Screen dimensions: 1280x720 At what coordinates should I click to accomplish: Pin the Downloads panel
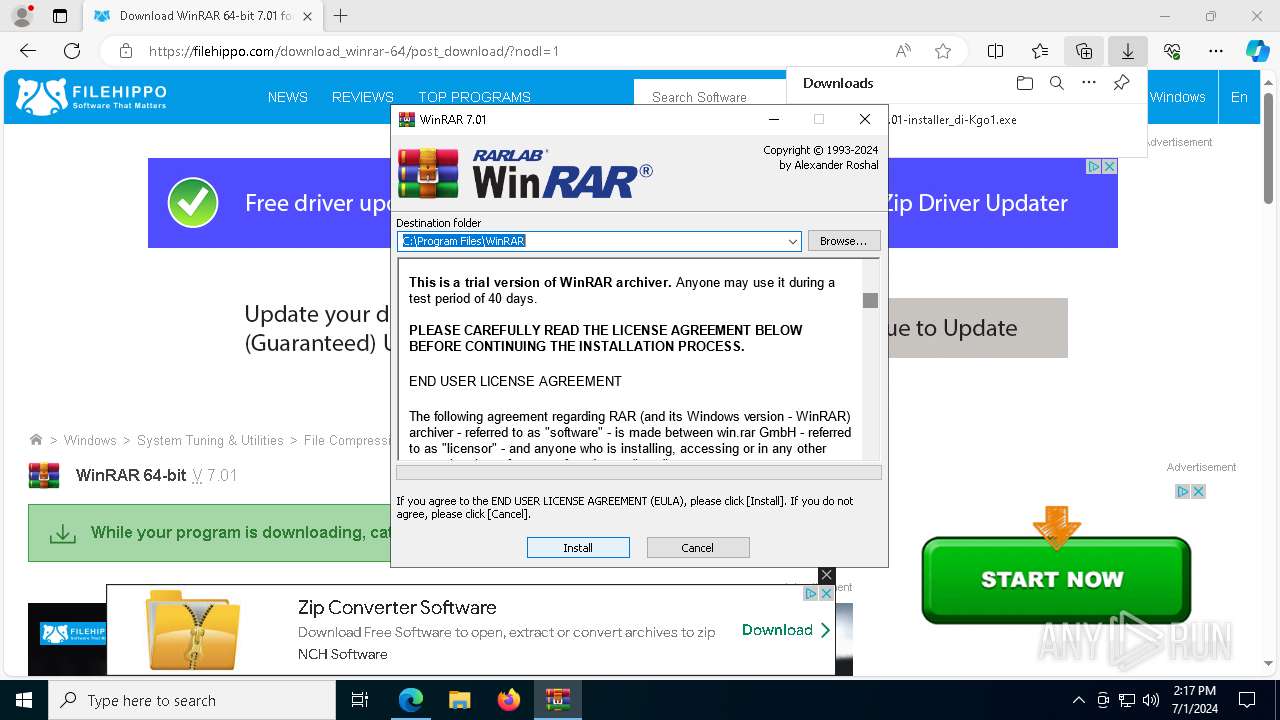(x=1121, y=83)
